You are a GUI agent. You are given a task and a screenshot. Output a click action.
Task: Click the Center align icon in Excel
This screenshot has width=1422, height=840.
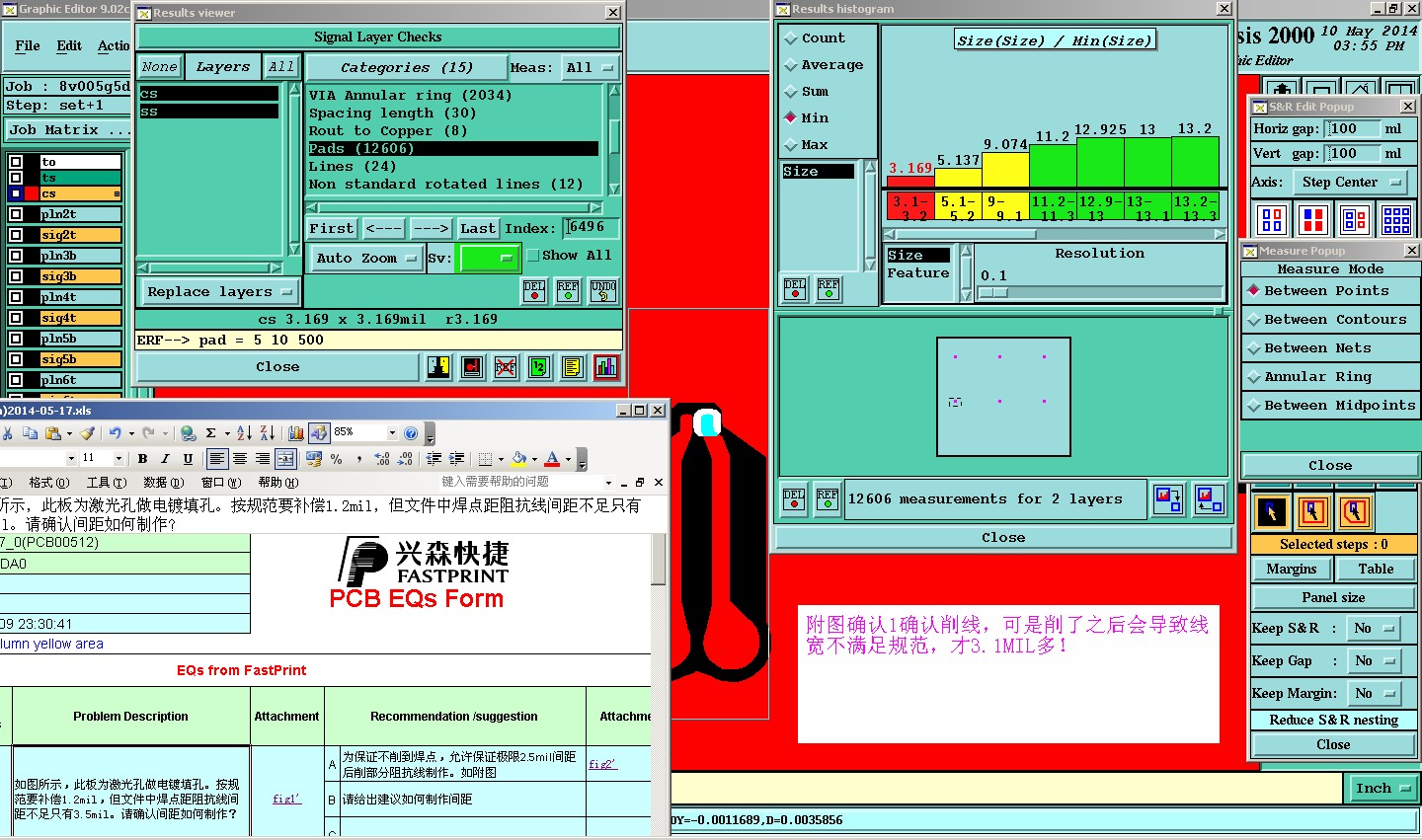coord(240,458)
